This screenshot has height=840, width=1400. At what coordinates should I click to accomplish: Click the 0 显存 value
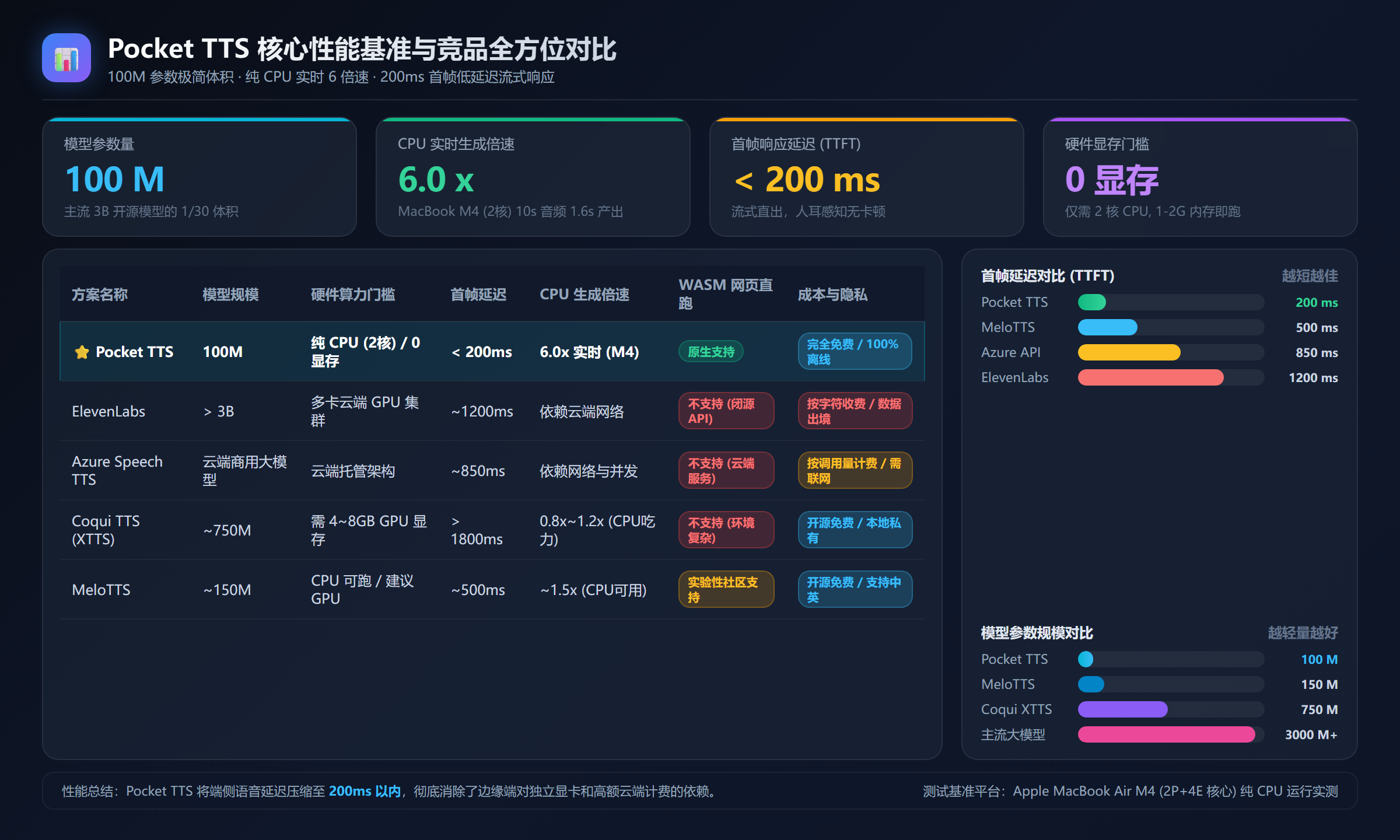click(1112, 179)
